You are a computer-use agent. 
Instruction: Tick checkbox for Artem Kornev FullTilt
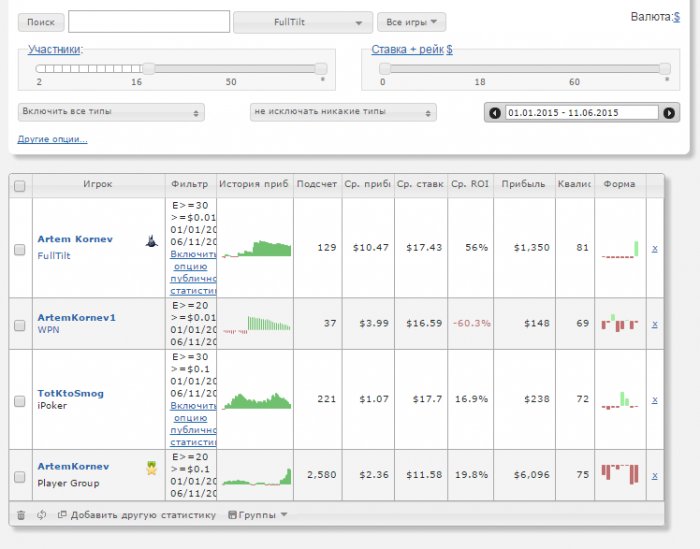click(20, 250)
